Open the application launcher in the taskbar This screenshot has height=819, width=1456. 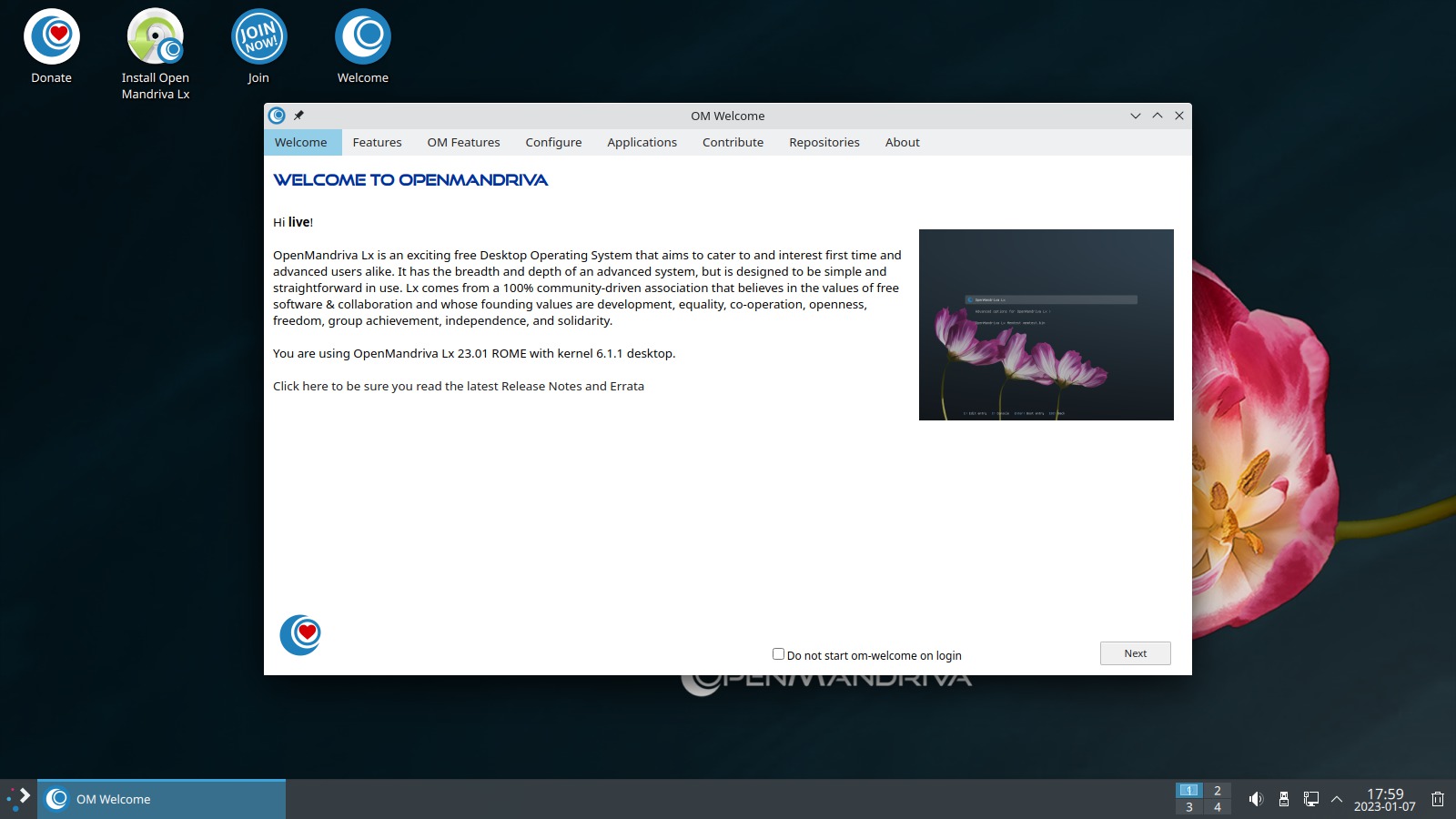tap(18, 799)
